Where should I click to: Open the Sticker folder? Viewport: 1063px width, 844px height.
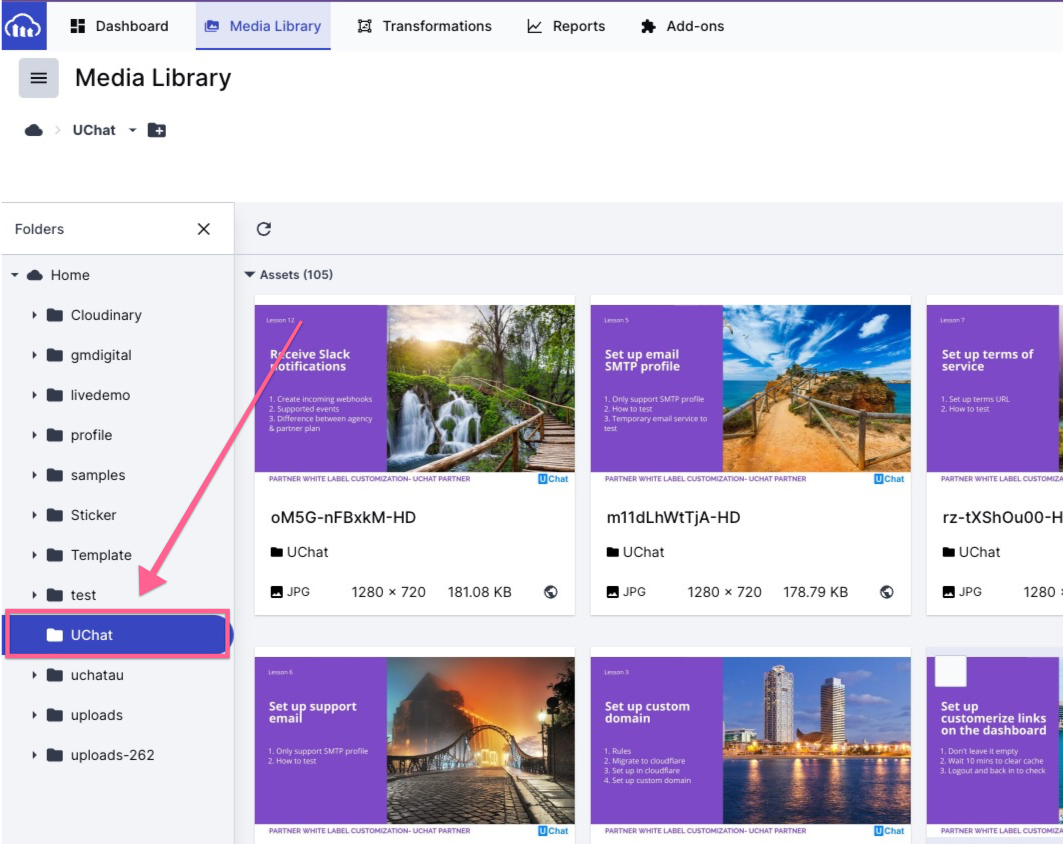[94, 515]
